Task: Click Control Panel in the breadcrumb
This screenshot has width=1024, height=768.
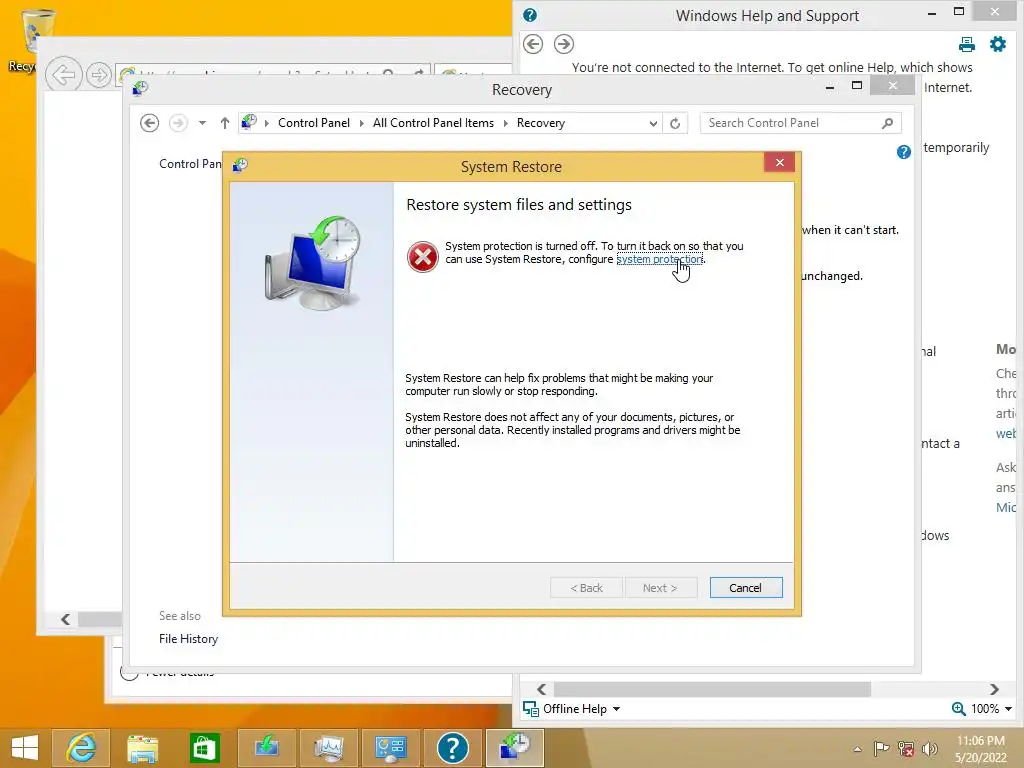Action: (313, 123)
